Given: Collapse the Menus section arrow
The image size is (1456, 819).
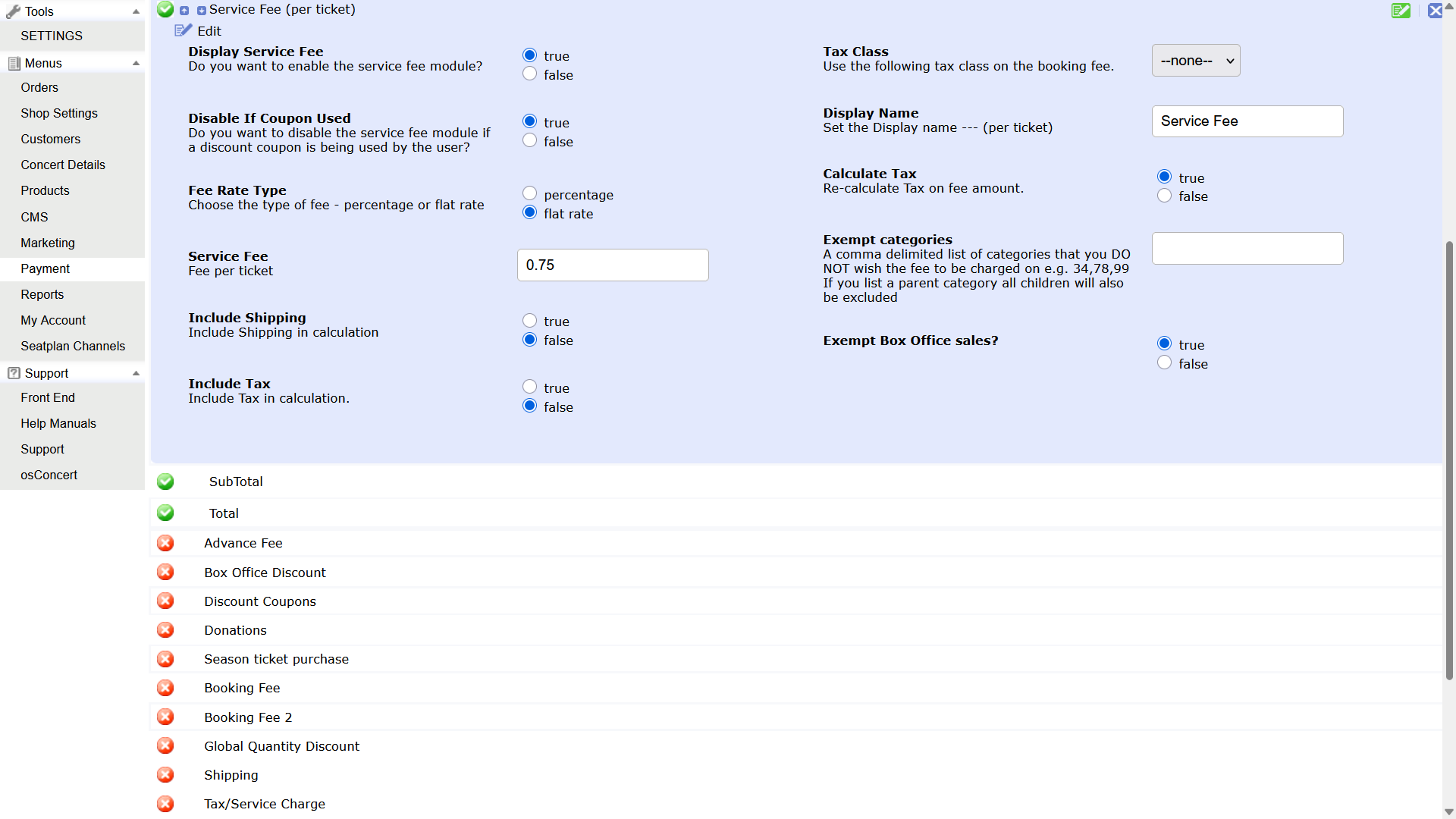Looking at the screenshot, I should 136,63.
